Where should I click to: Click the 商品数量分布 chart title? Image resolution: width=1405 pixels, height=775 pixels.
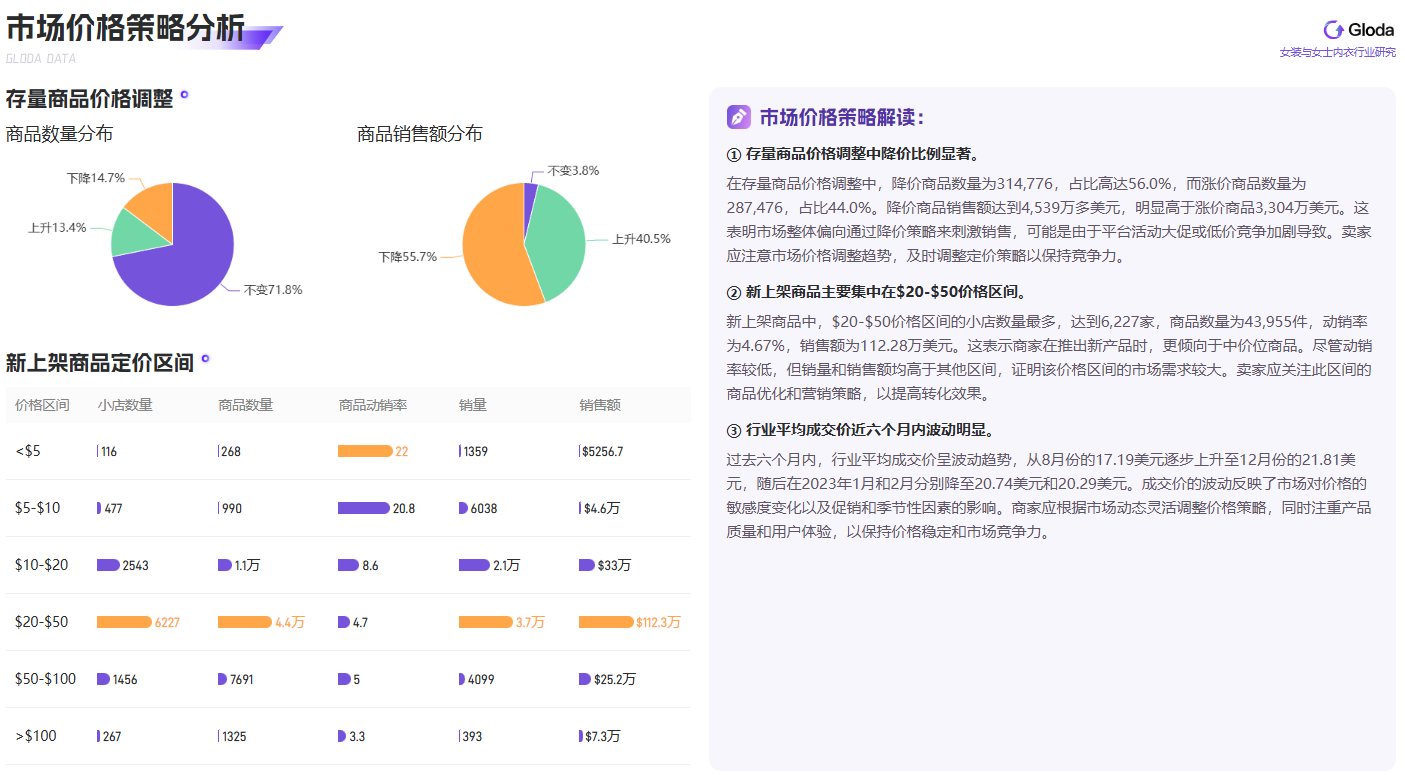click(x=57, y=133)
